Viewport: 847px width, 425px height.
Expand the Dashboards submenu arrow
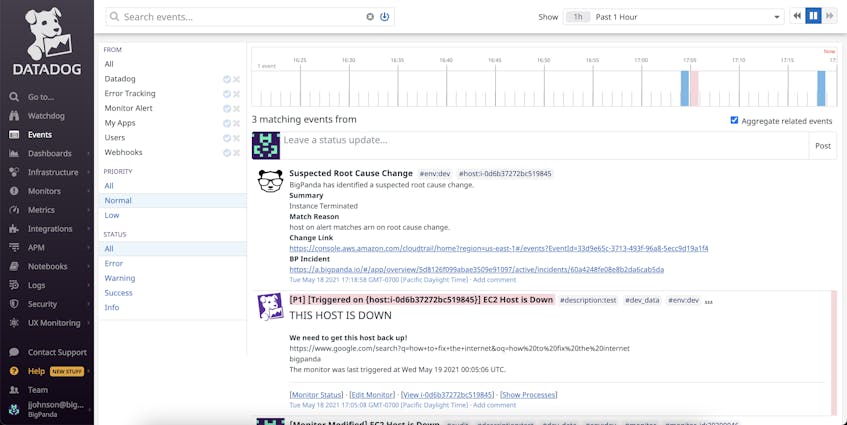(89, 154)
